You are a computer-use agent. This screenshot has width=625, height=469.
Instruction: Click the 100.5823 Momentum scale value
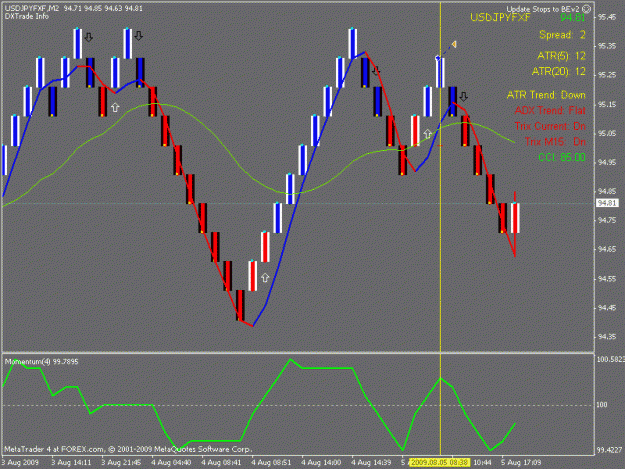[610, 359]
